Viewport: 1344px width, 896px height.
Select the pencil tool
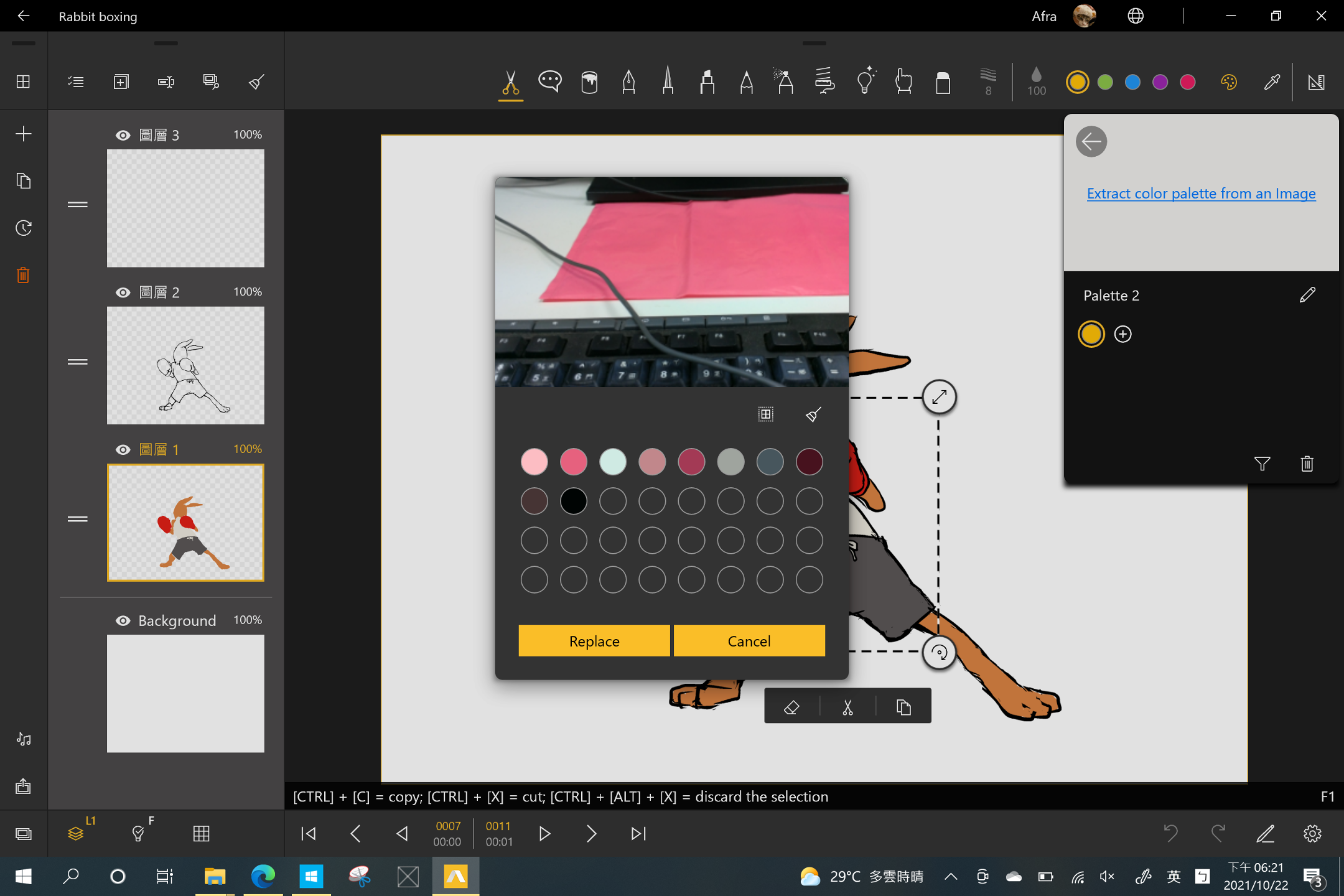[746, 82]
